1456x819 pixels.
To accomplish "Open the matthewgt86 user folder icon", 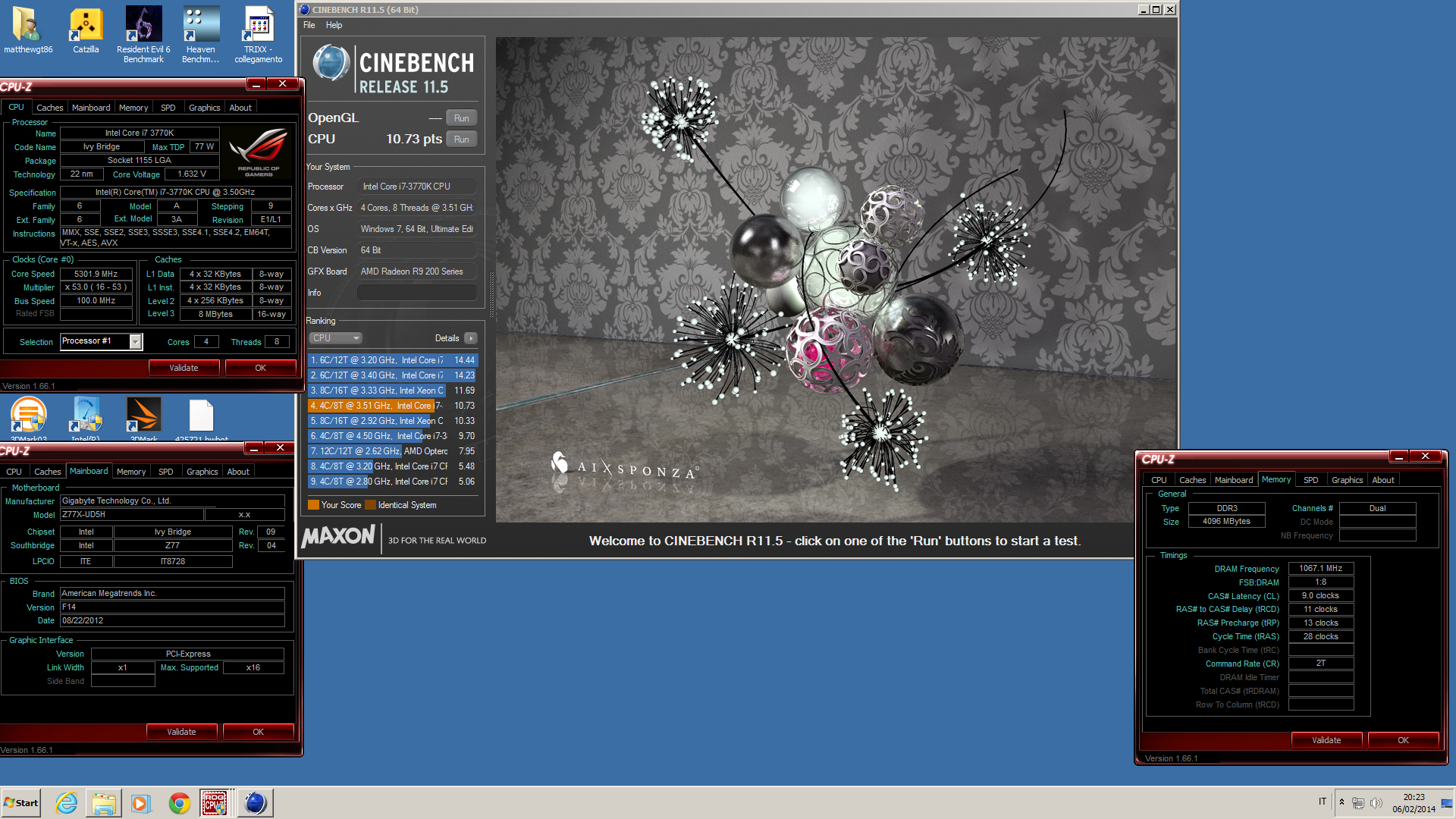I will pos(28,30).
